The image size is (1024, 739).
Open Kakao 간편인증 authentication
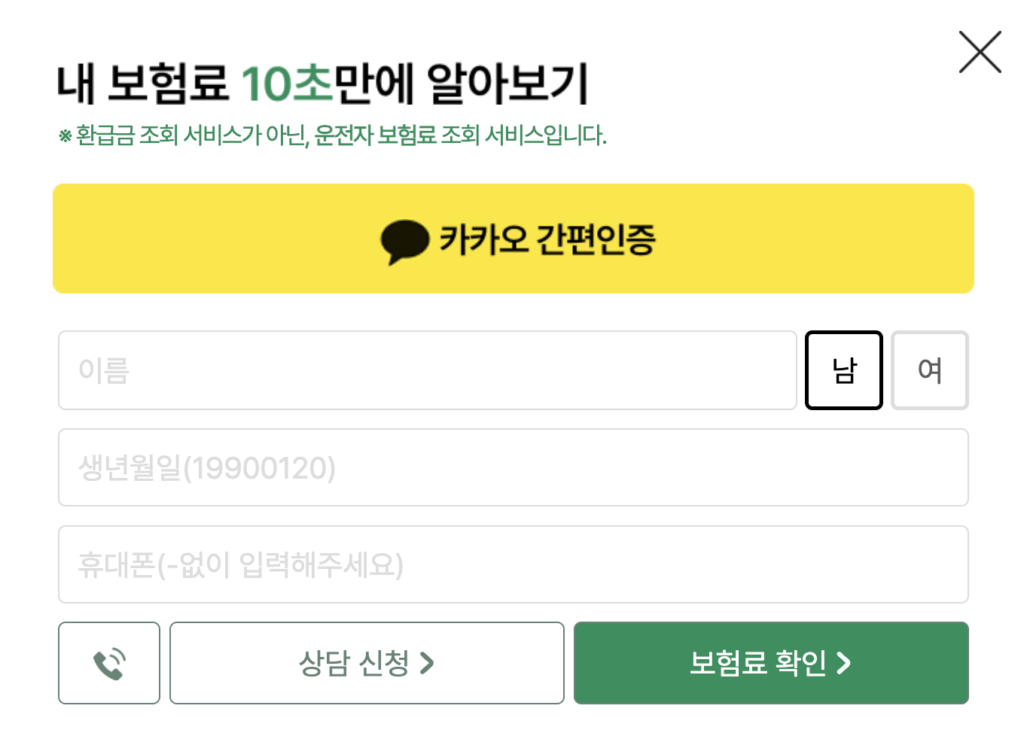coord(512,239)
